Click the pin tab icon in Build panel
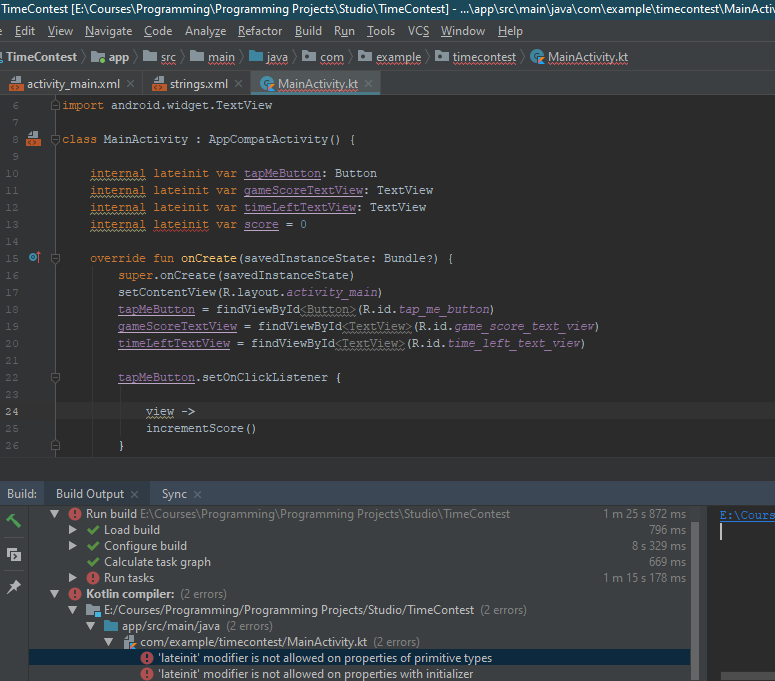 [14, 587]
